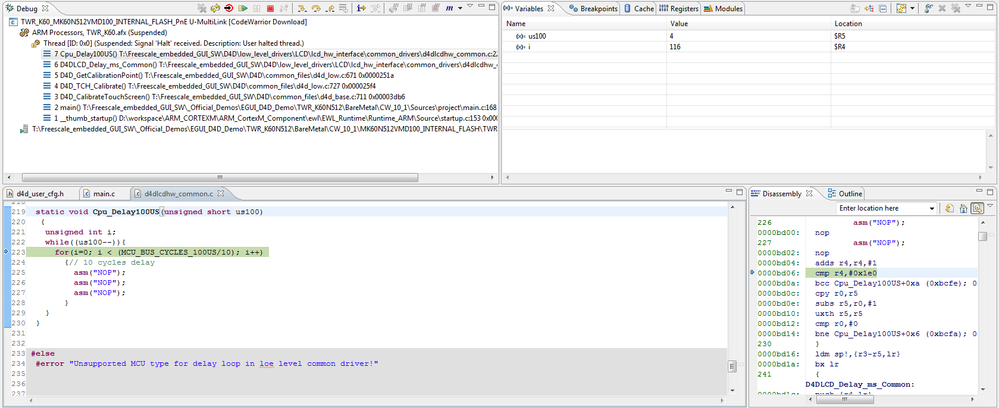Open the Variables view menu triangle
The height and width of the screenshot is (408, 999).
pos(968,6)
